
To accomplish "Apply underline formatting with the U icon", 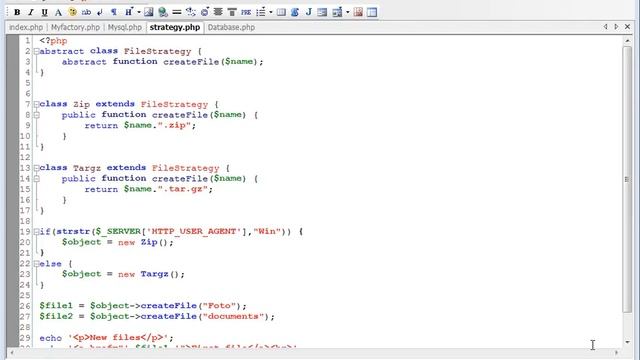I will tap(44, 12).
